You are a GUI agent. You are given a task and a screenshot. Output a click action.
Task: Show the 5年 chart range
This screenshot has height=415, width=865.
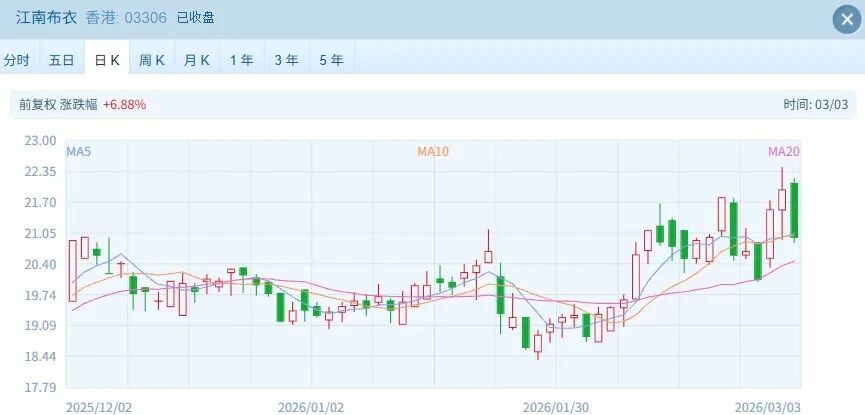[x=332, y=60]
